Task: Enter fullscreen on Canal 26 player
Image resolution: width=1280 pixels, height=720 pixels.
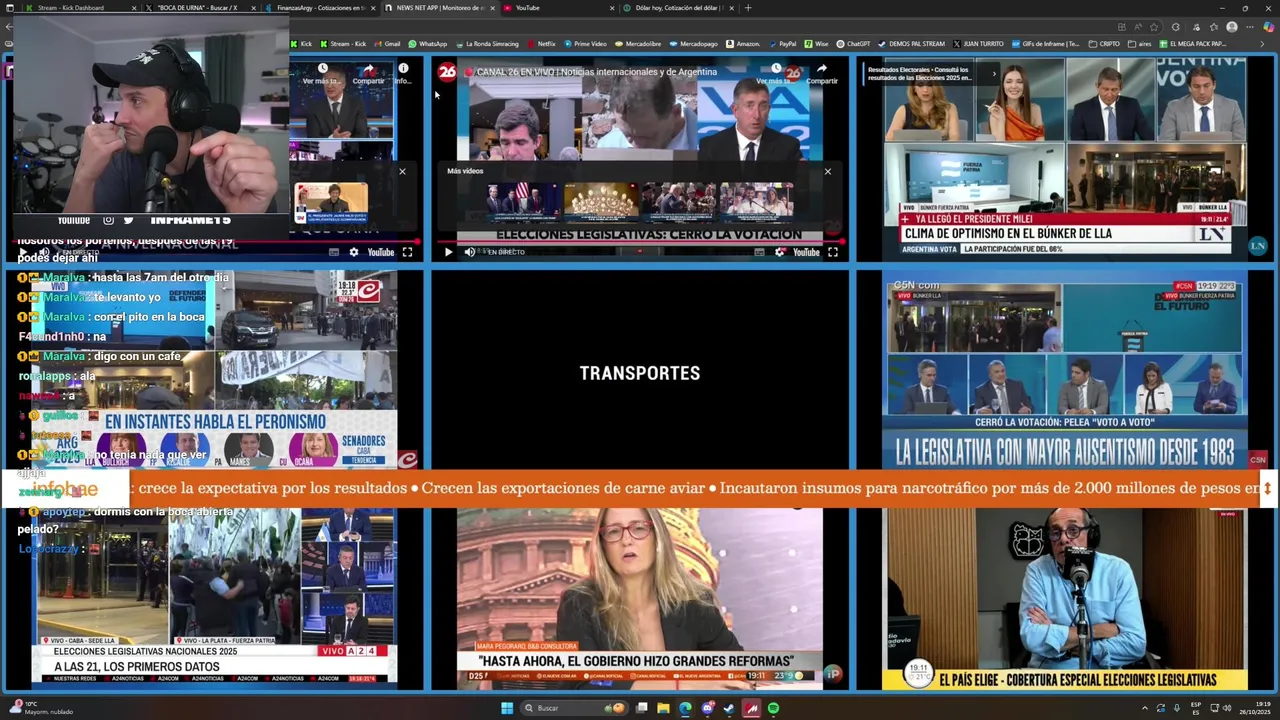Action: pyautogui.click(x=832, y=252)
